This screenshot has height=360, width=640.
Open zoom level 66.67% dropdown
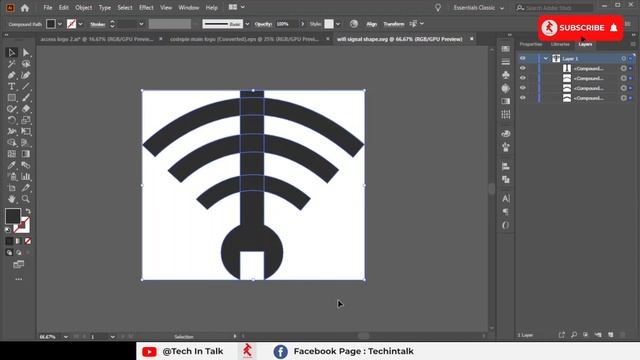66,337
